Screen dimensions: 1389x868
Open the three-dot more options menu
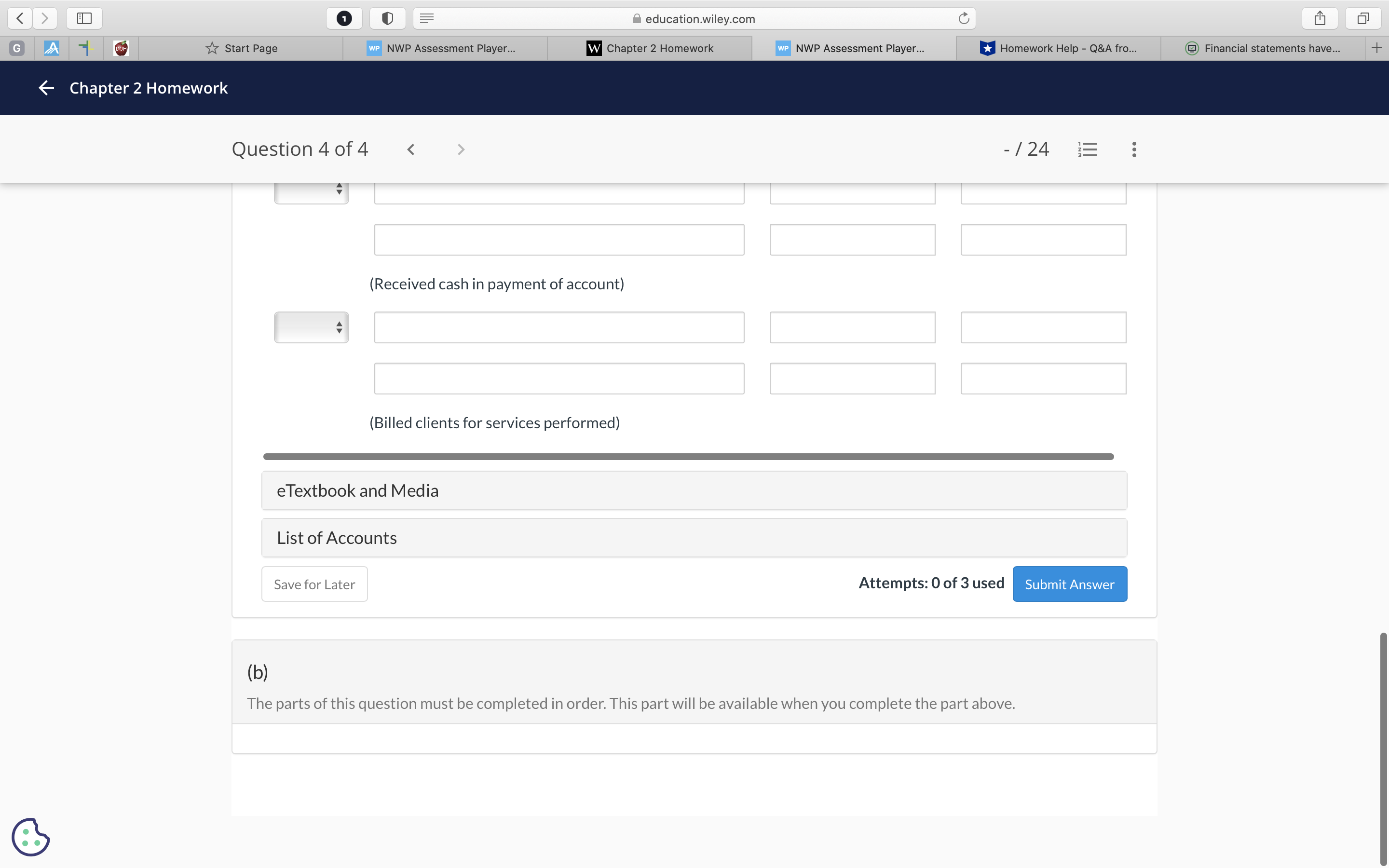click(x=1133, y=150)
